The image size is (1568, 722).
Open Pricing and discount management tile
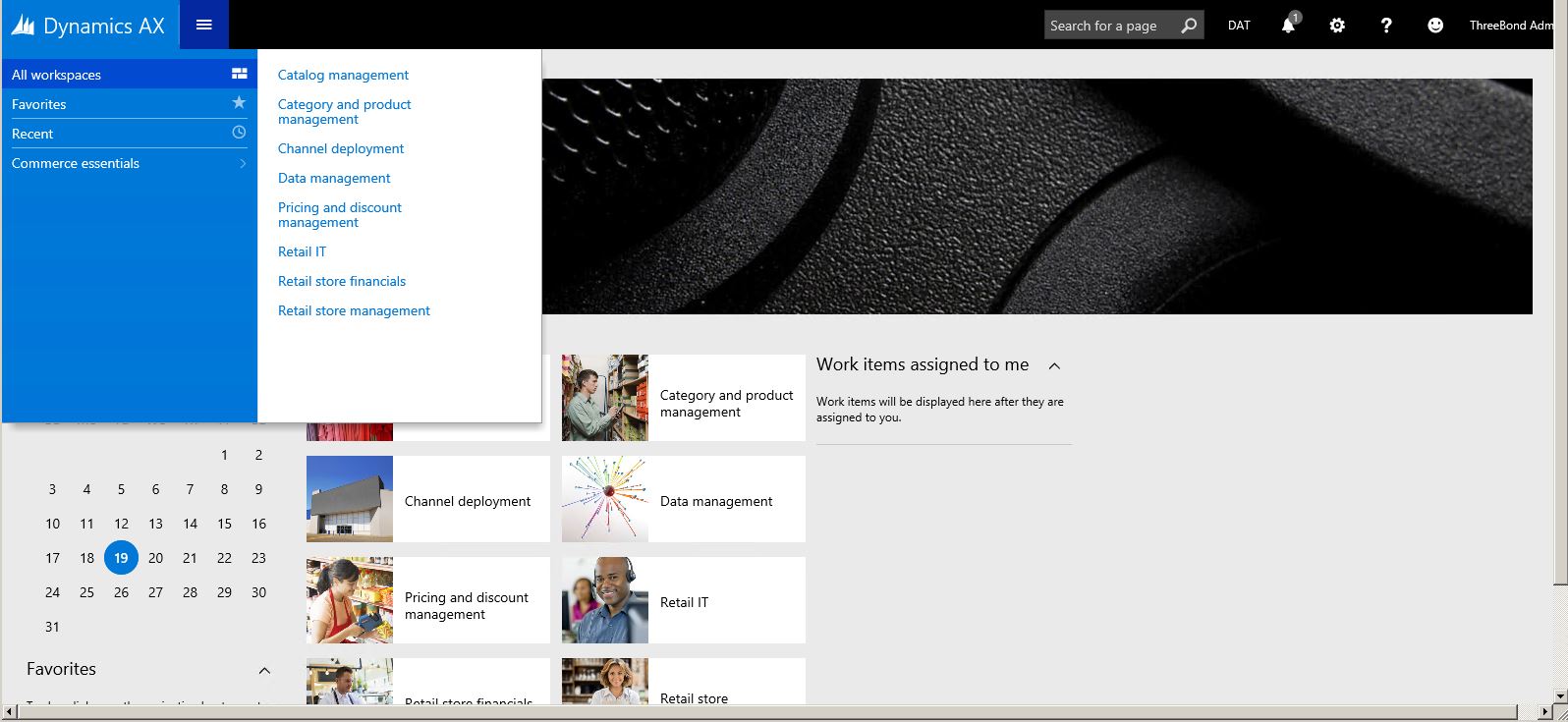pyautogui.click(x=428, y=600)
